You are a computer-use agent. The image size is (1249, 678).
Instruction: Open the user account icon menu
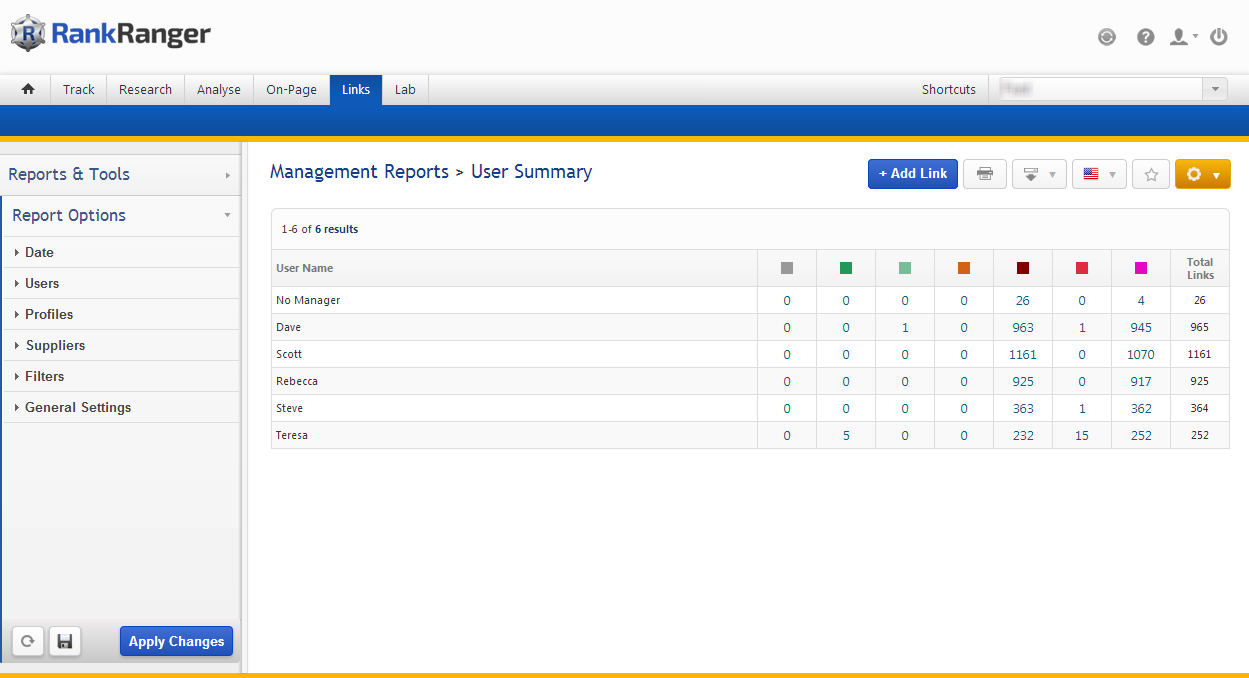tap(1182, 37)
